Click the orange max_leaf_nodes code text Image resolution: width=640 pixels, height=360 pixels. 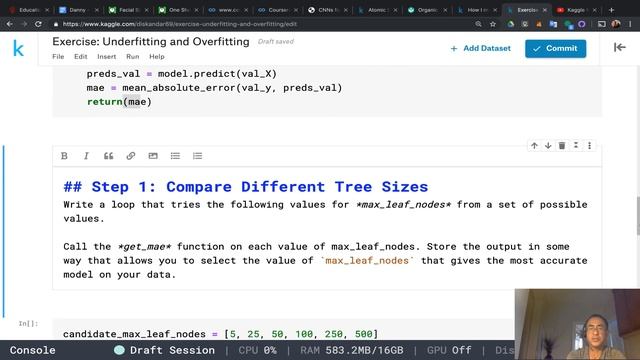point(367,260)
